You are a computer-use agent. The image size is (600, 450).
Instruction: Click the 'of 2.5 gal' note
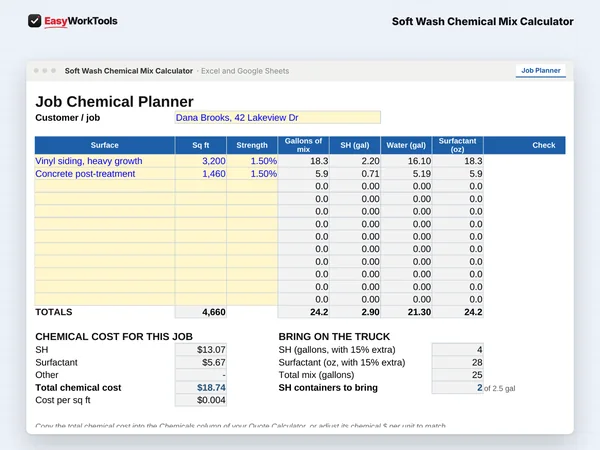coord(499,388)
